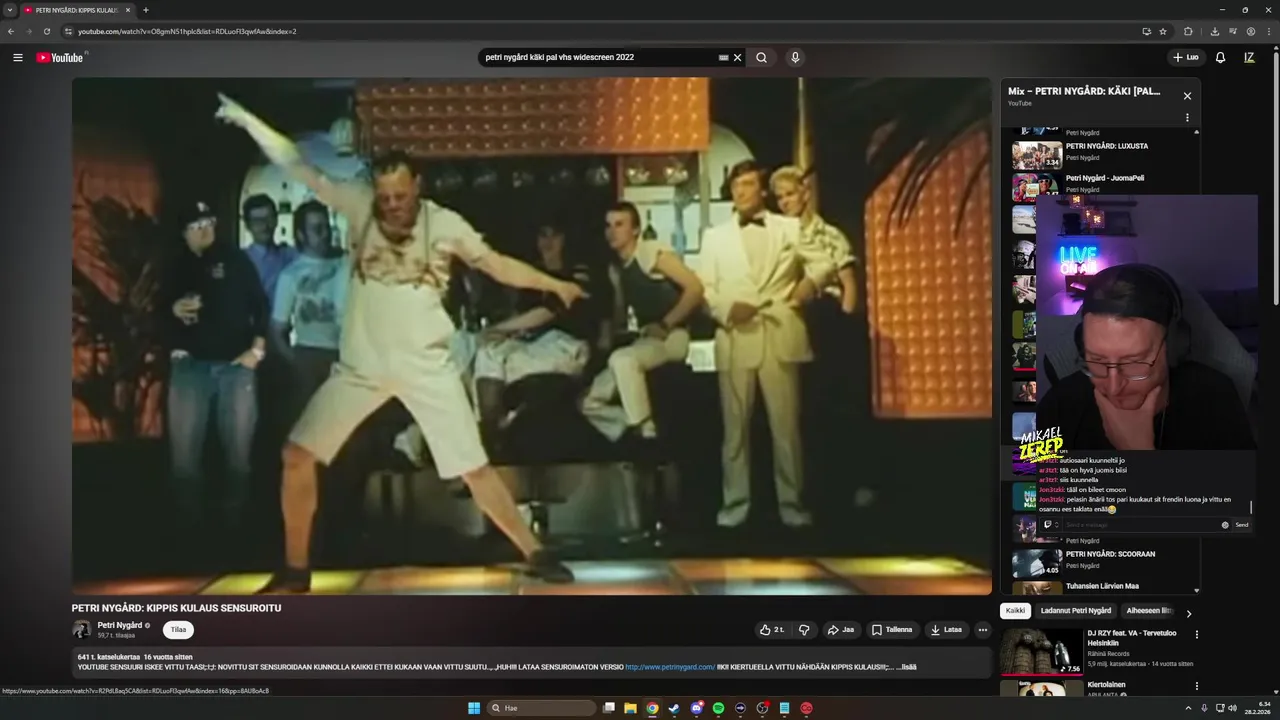Dislike the video with thumbs-down button
Viewport: 1280px width, 720px height.
[x=804, y=630]
